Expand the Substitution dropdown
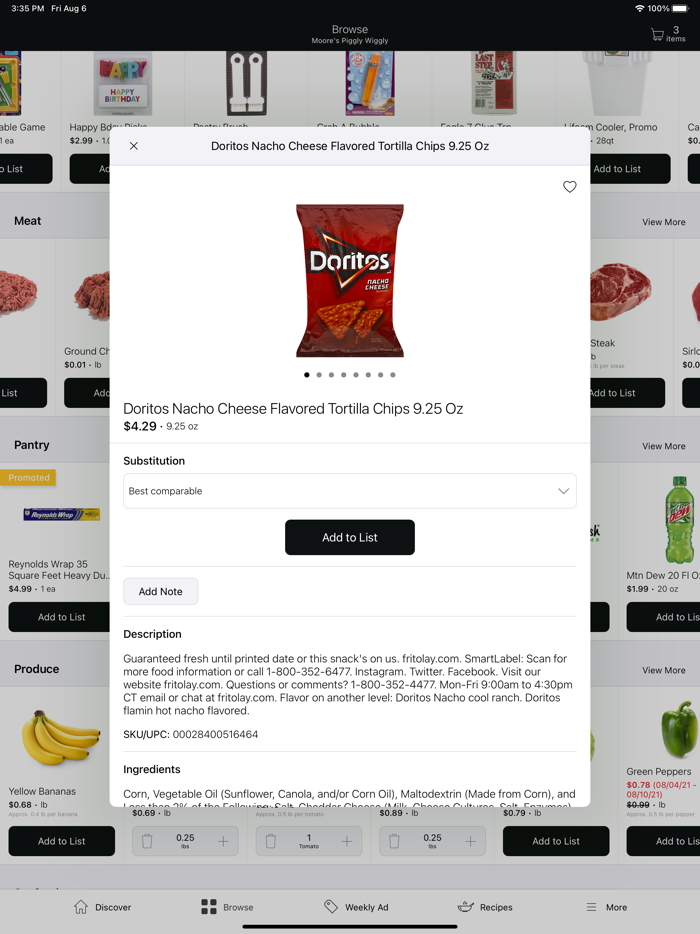The height and width of the screenshot is (934, 700). pos(350,491)
